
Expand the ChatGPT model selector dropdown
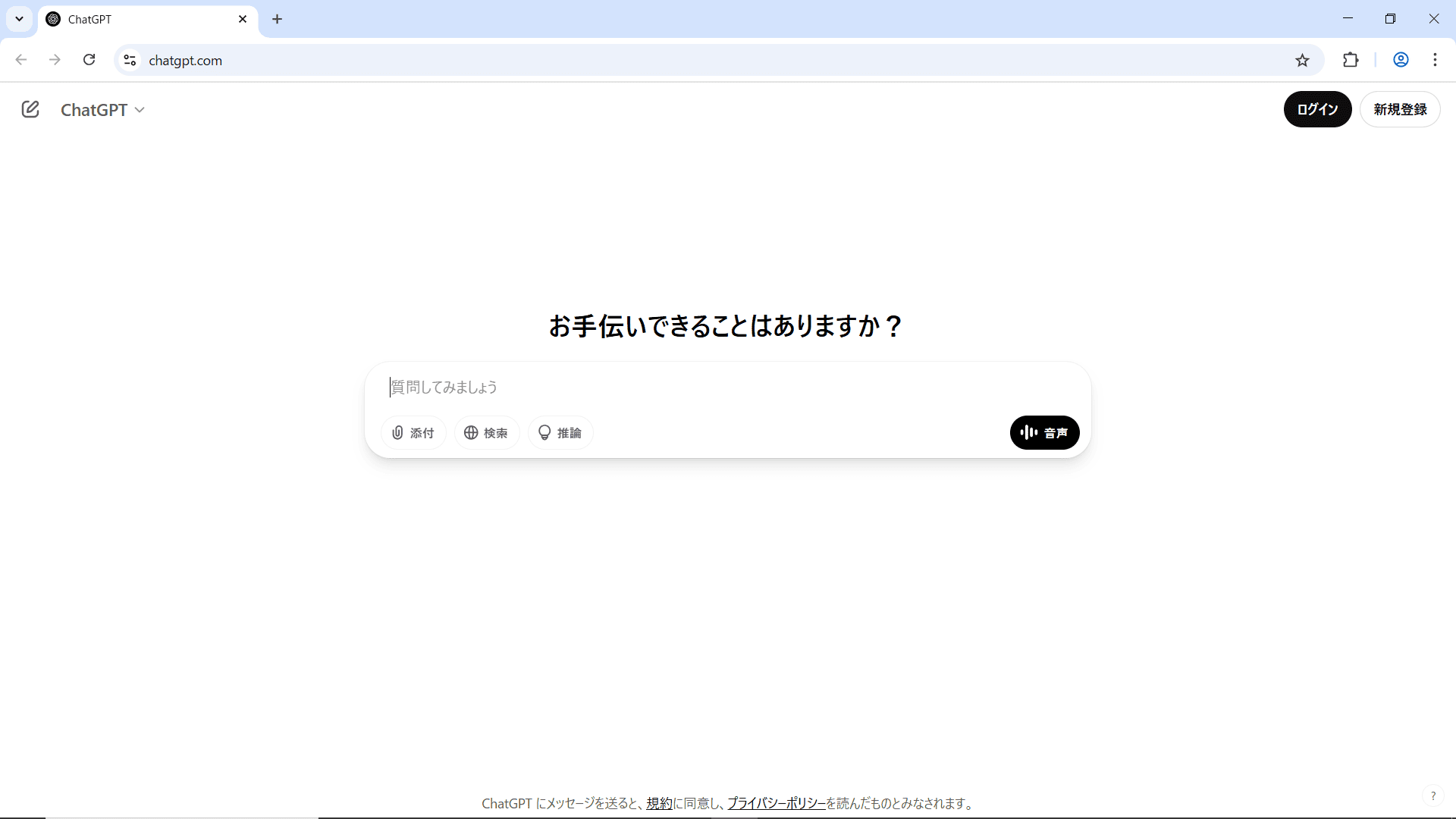(102, 110)
